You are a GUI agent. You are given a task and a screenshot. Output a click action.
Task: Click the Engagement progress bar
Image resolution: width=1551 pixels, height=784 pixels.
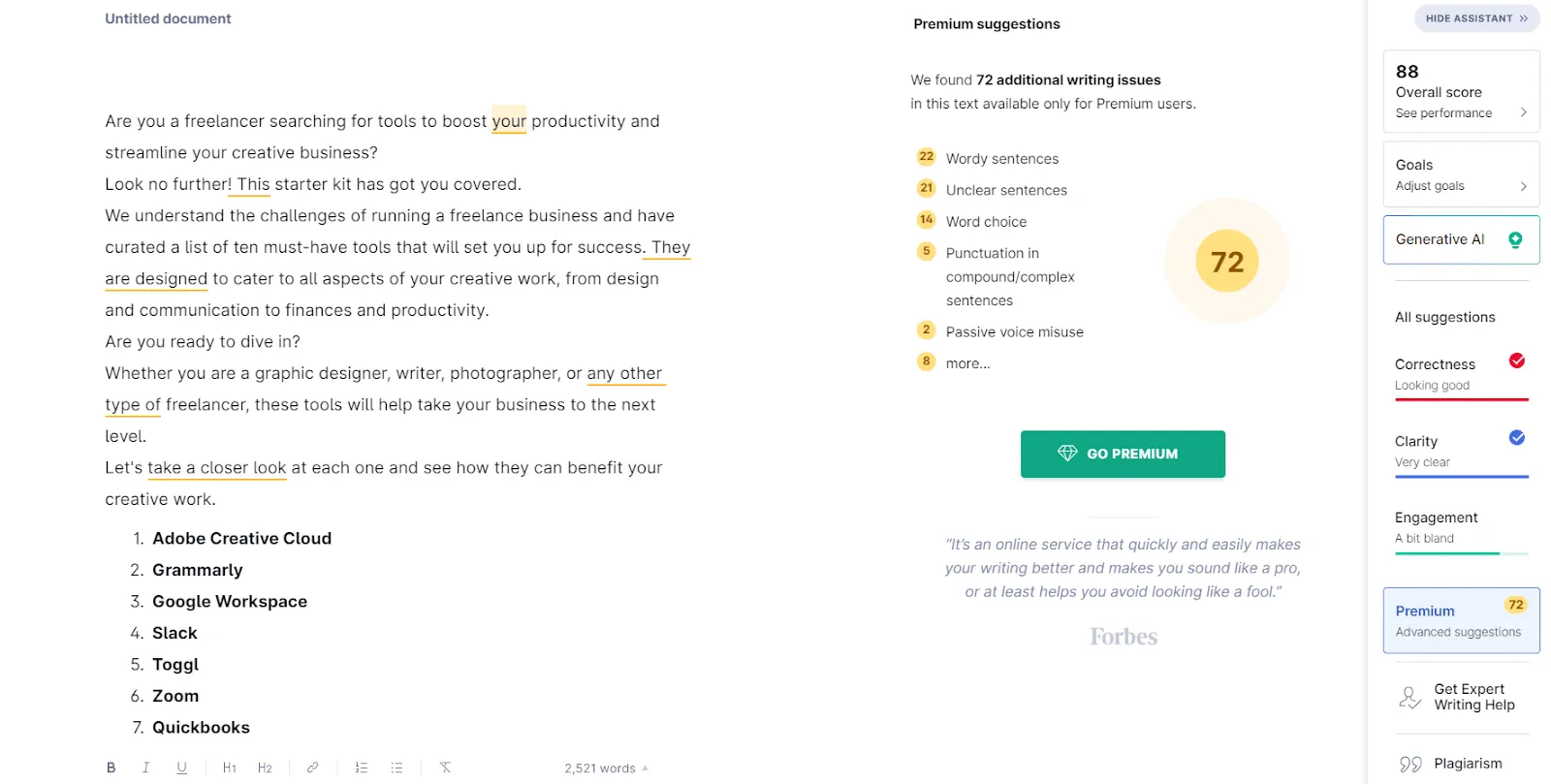1461,554
